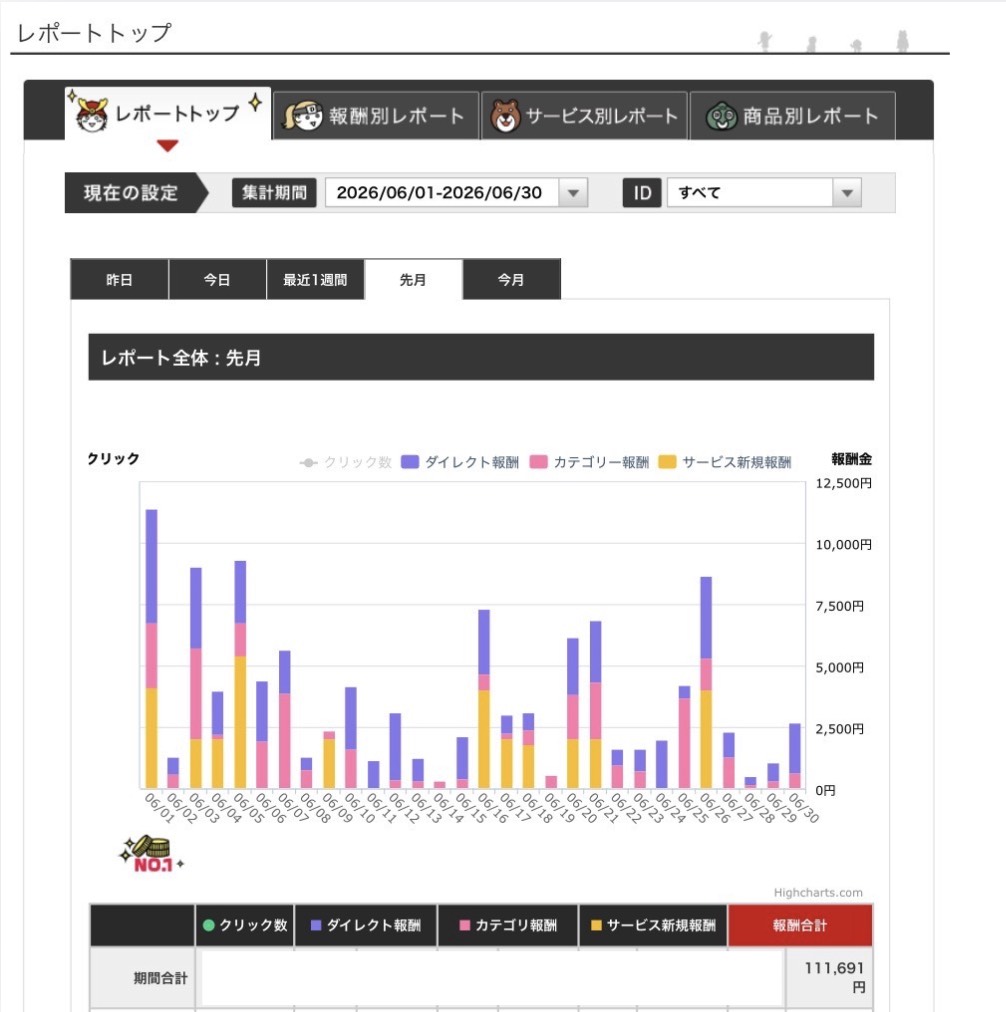1006x1012 pixels.
Task: Click the purple ダイレクト報酬 legend swatch
Action: click(x=410, y=462)
